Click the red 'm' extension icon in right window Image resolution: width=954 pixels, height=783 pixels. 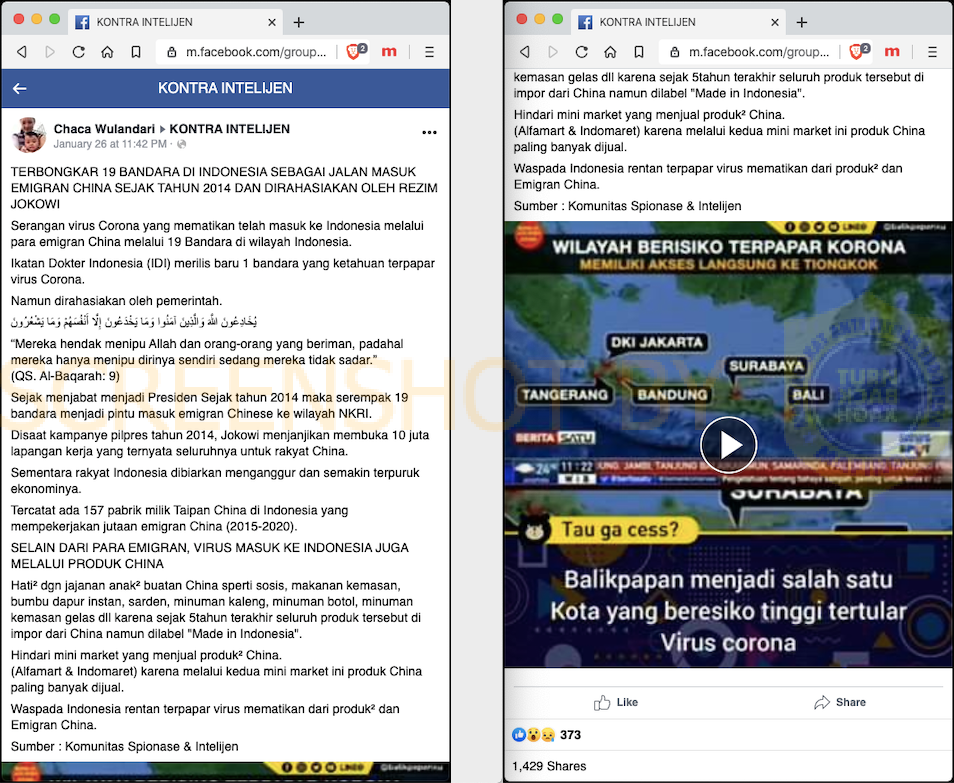tap(892, 52)
